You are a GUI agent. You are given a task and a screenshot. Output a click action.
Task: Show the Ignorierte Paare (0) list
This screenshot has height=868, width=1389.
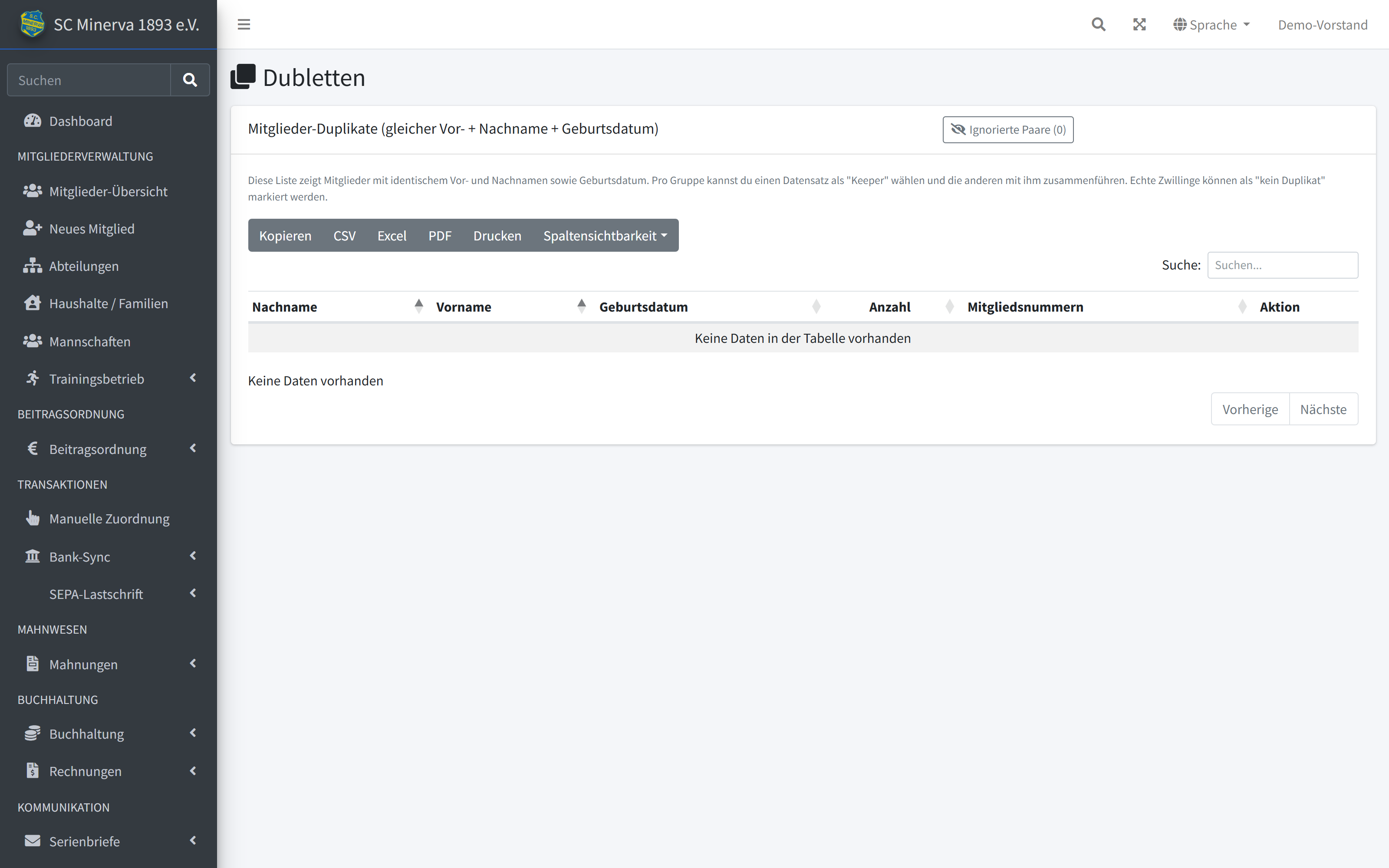1008,130
